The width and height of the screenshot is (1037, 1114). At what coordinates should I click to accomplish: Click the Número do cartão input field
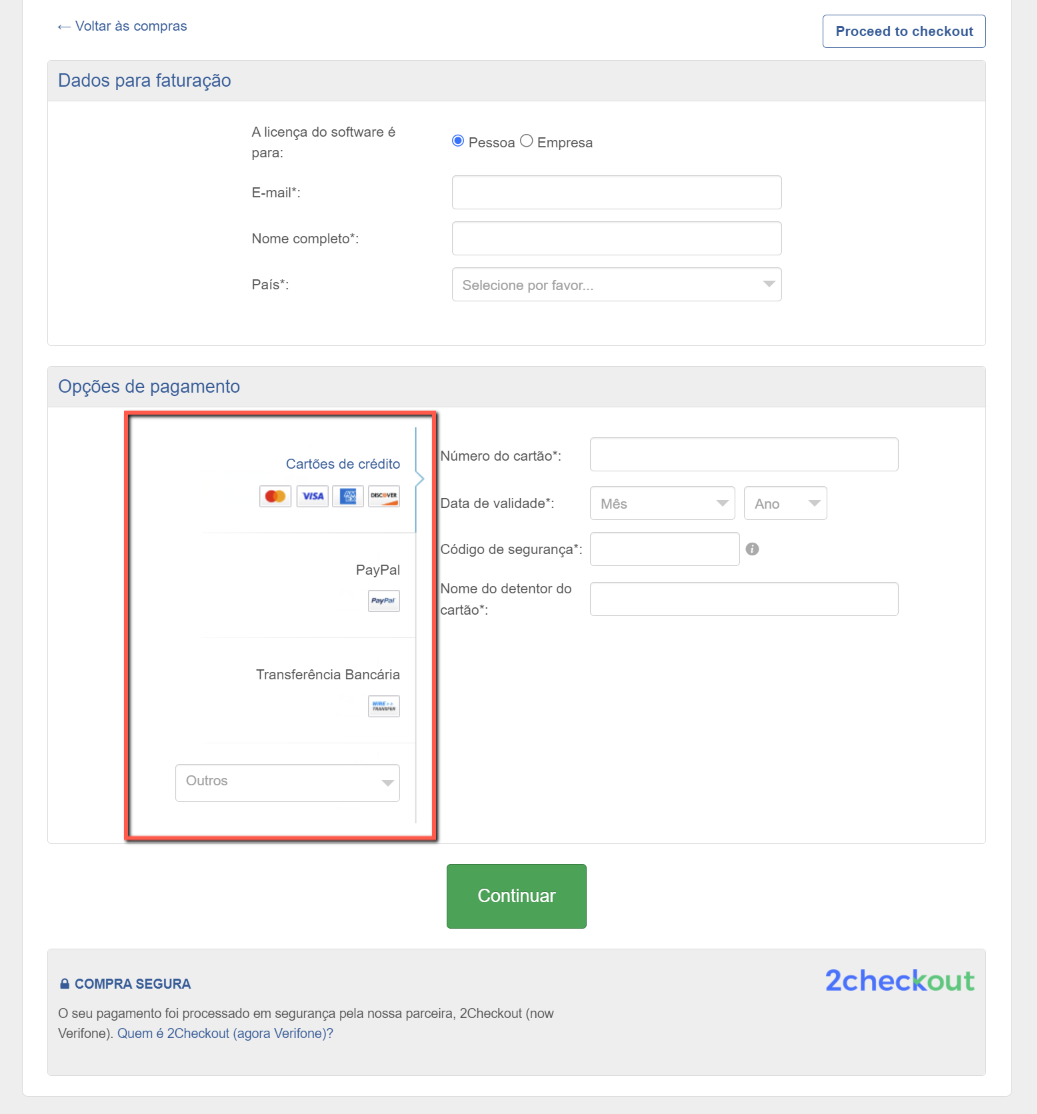point(743,454)
